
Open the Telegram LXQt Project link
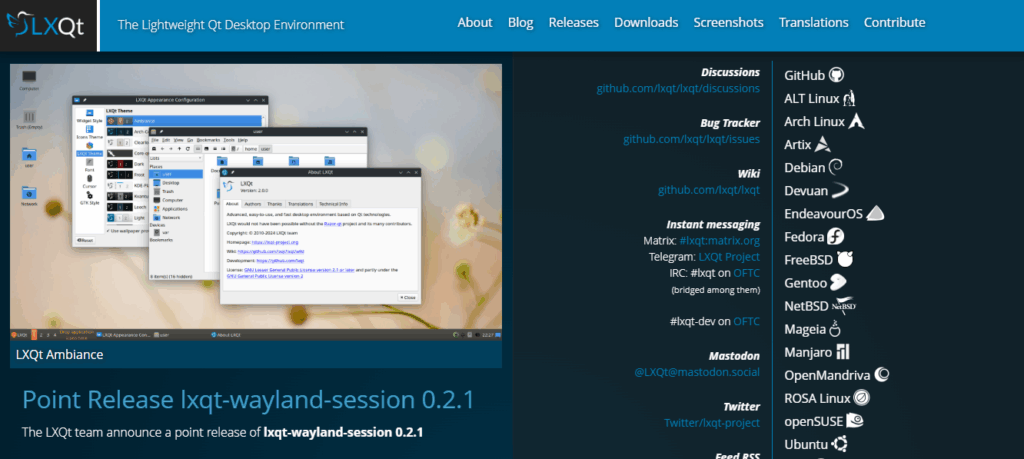pos(729,257)
